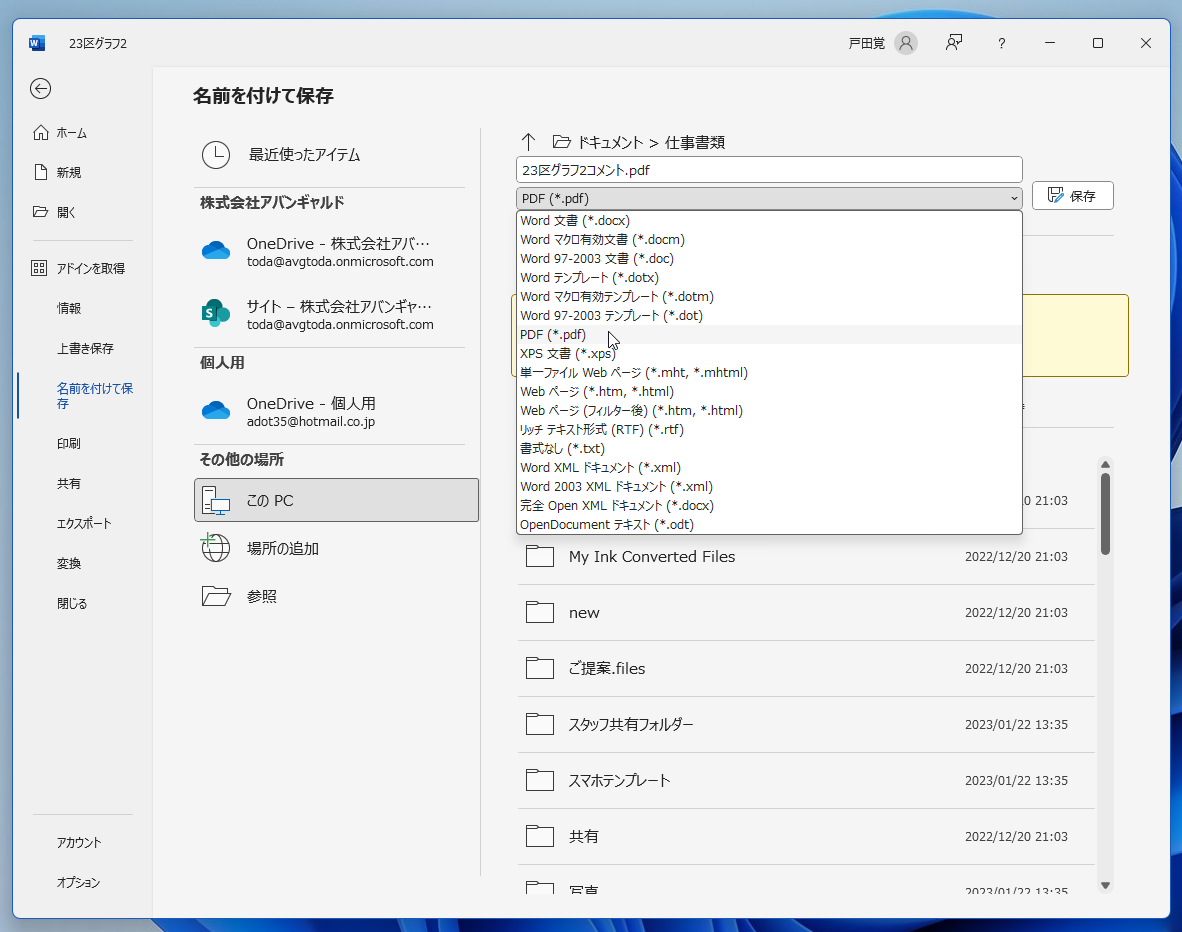1182x932 pixels.
Task: Click the folder icon for My Ink Converted Files
Action: tap(540, 556)
